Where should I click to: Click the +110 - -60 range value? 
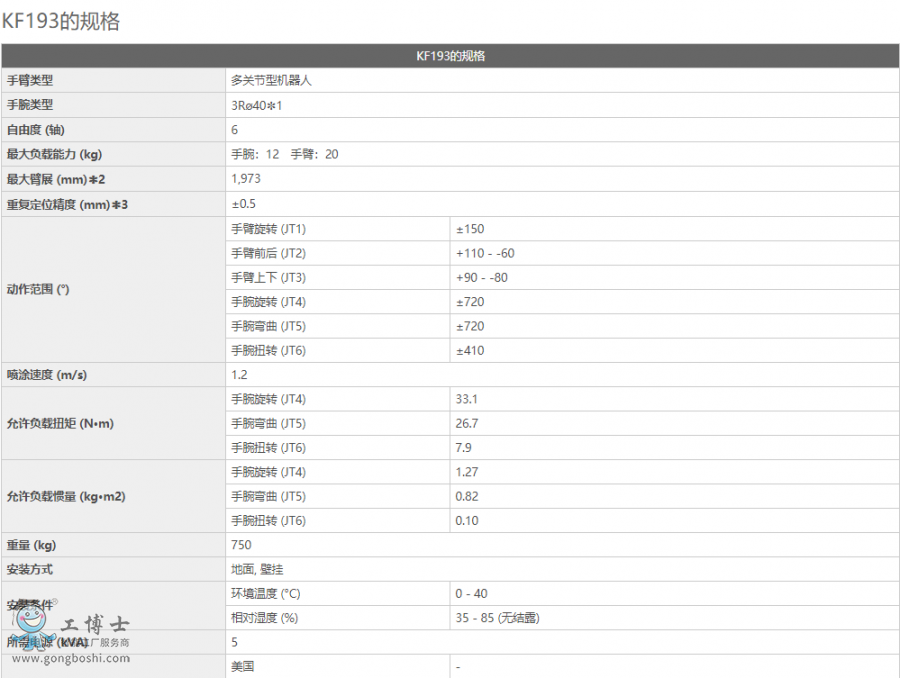point(485,253)
